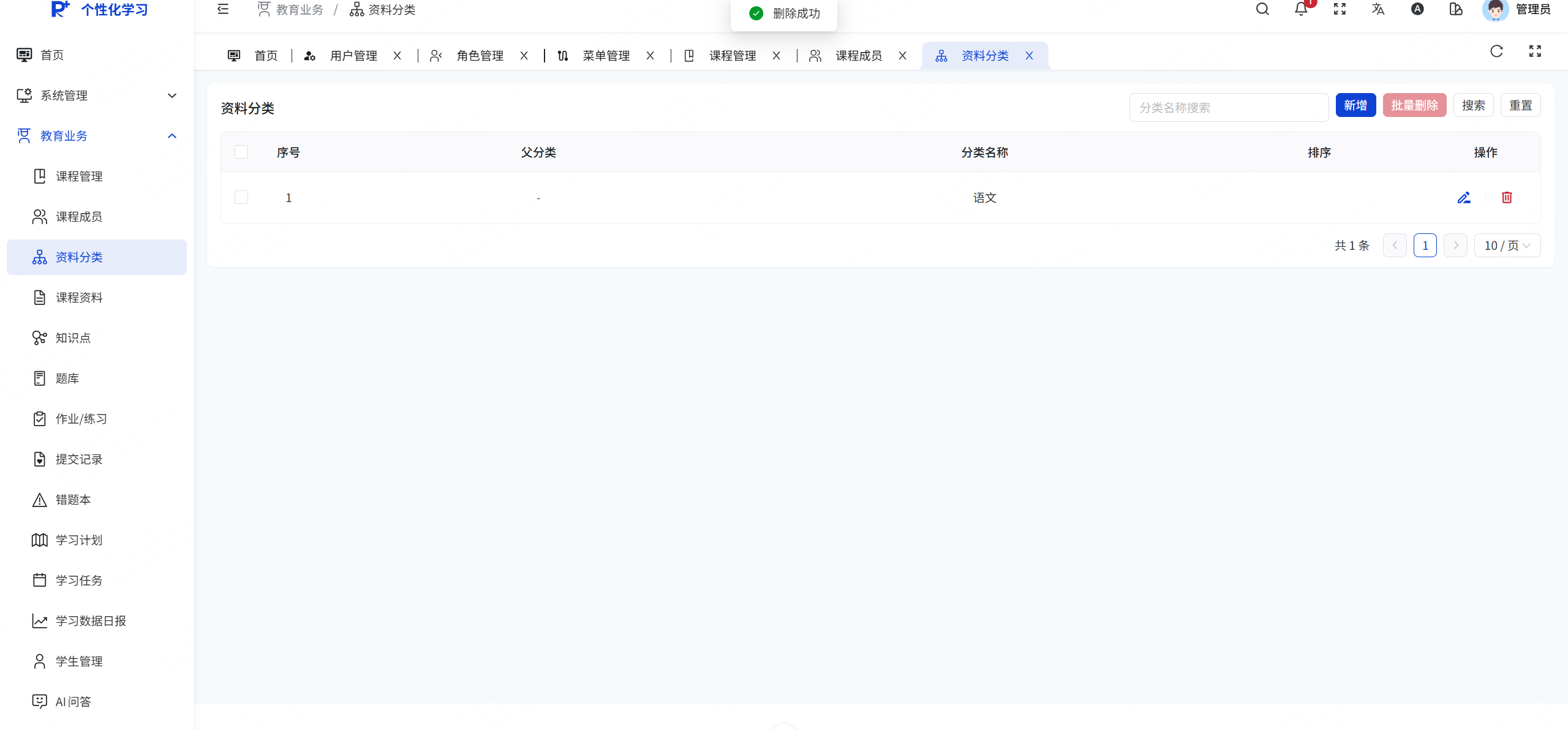Switch to the 菜单管理 tab

coord(606,56)
